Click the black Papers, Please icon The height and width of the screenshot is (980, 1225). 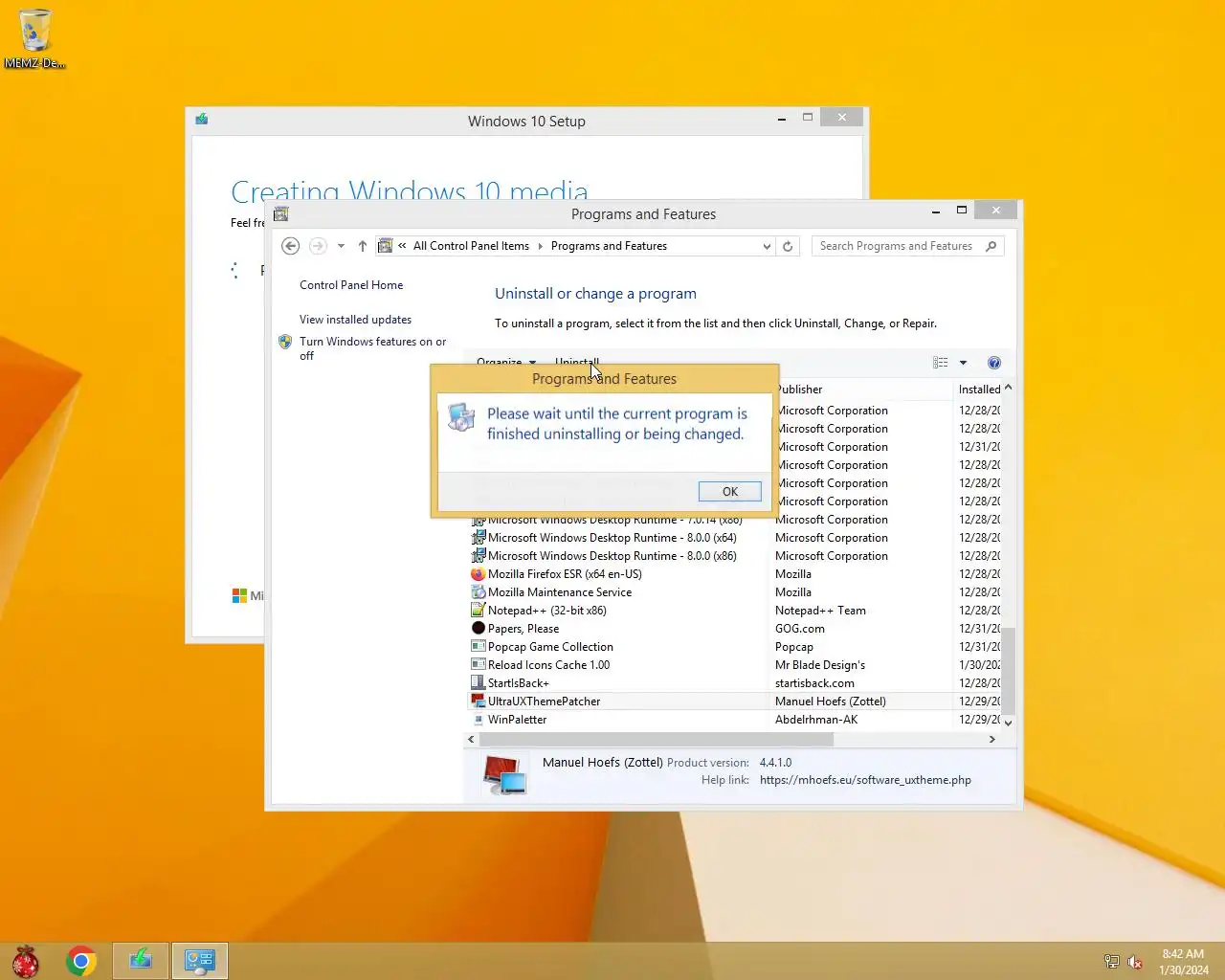[x=479, y=629]
